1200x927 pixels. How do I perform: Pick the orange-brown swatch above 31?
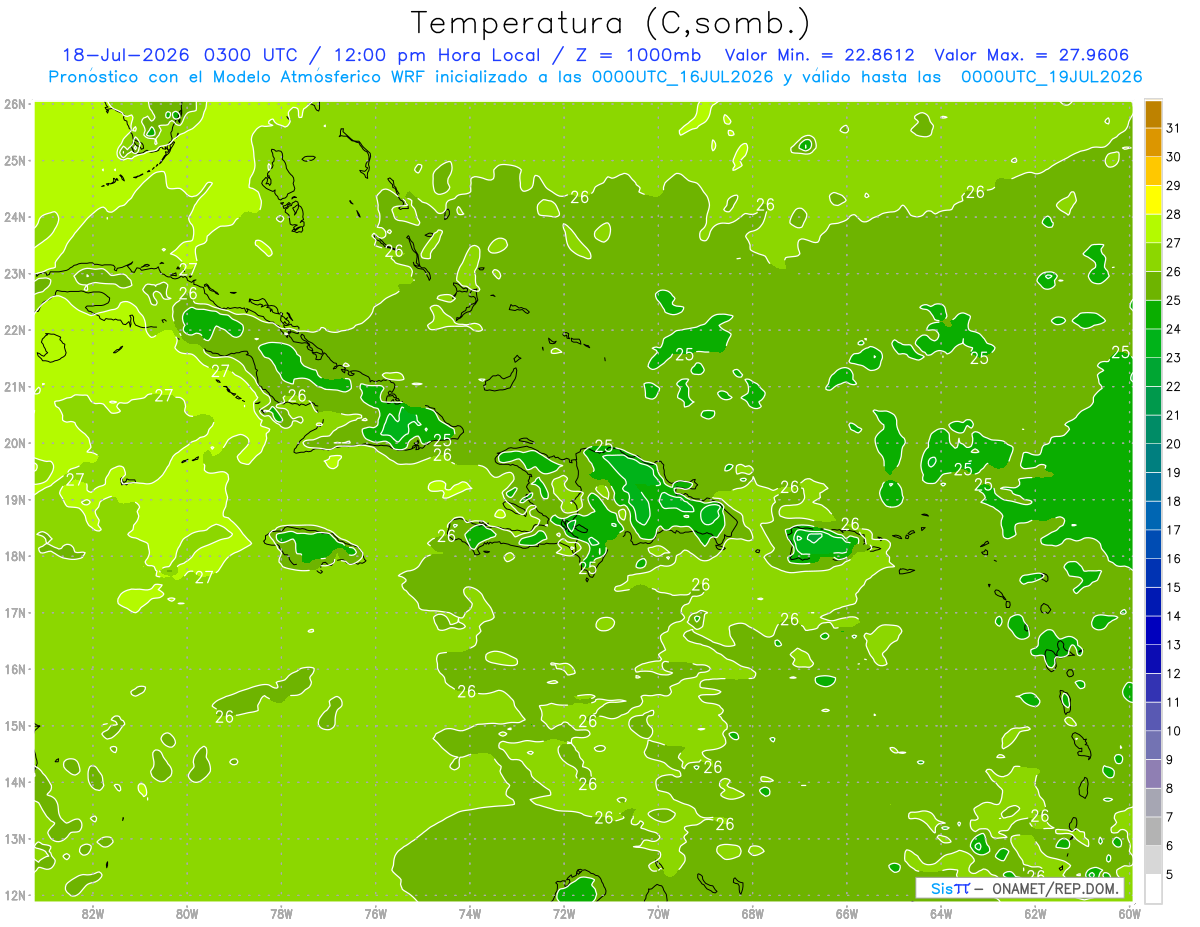1154,115
